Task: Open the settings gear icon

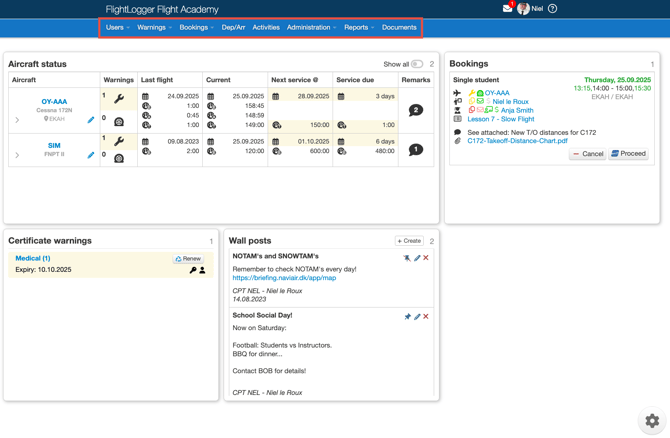Action: pyautogui.click(x=652, y=421)
